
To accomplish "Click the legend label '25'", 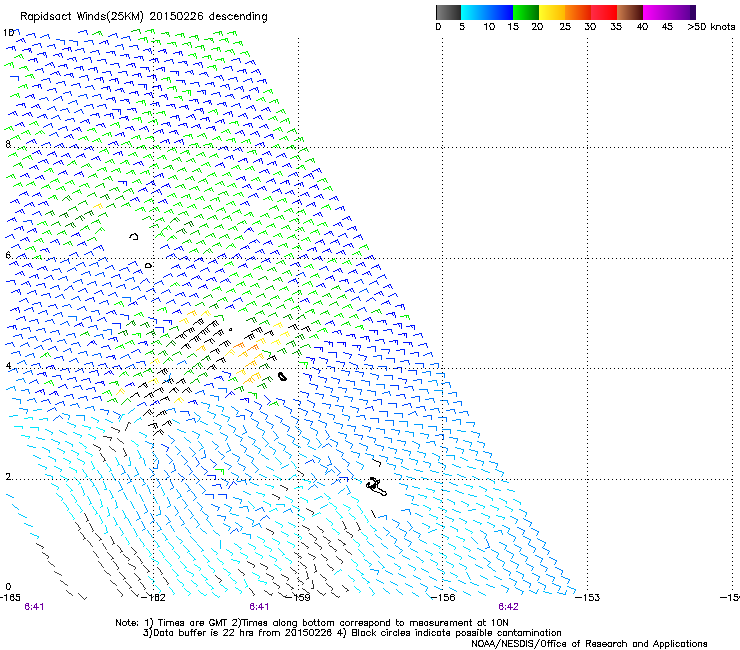I will pos(565,27).
